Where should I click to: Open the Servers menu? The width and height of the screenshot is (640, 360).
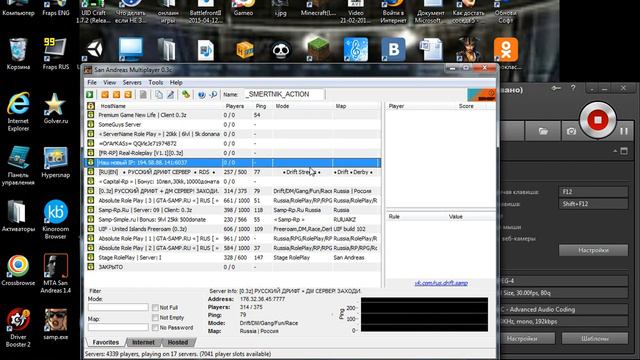point(132,82)
